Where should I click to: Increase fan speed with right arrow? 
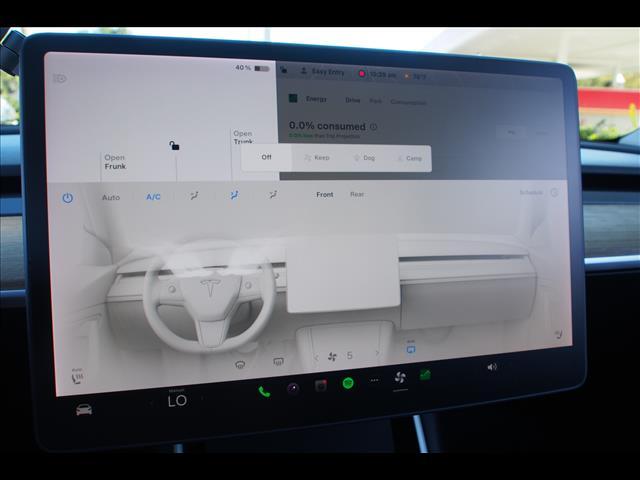coord(378,353)
